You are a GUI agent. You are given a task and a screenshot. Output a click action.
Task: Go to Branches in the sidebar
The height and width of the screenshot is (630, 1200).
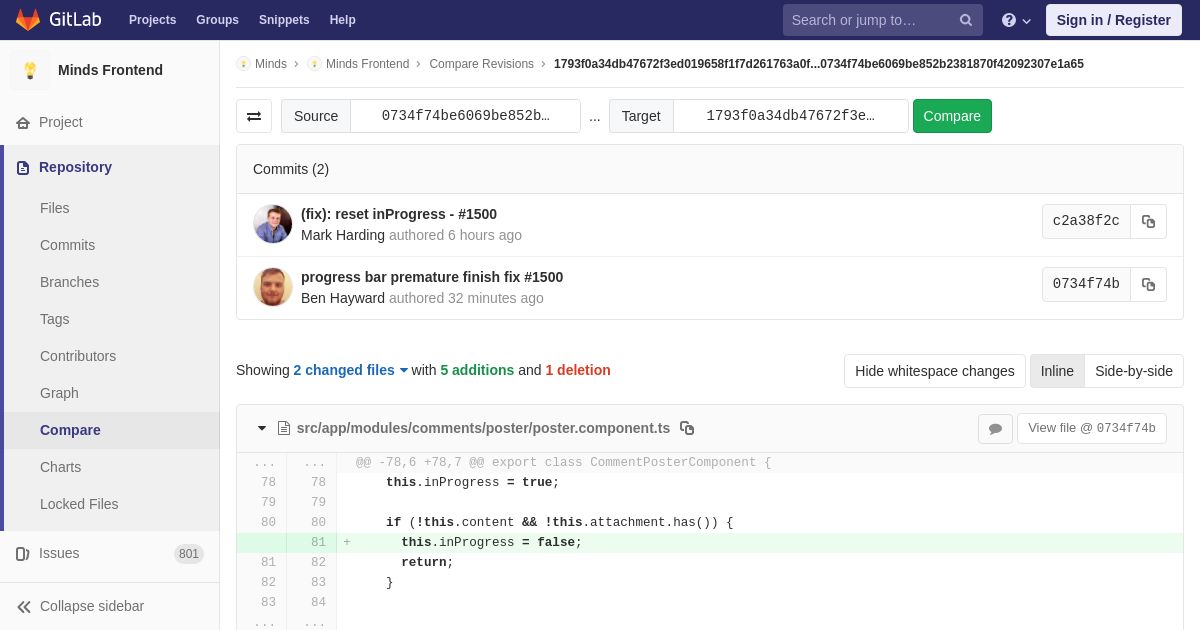pyautogui.click(x=69, y=282)
